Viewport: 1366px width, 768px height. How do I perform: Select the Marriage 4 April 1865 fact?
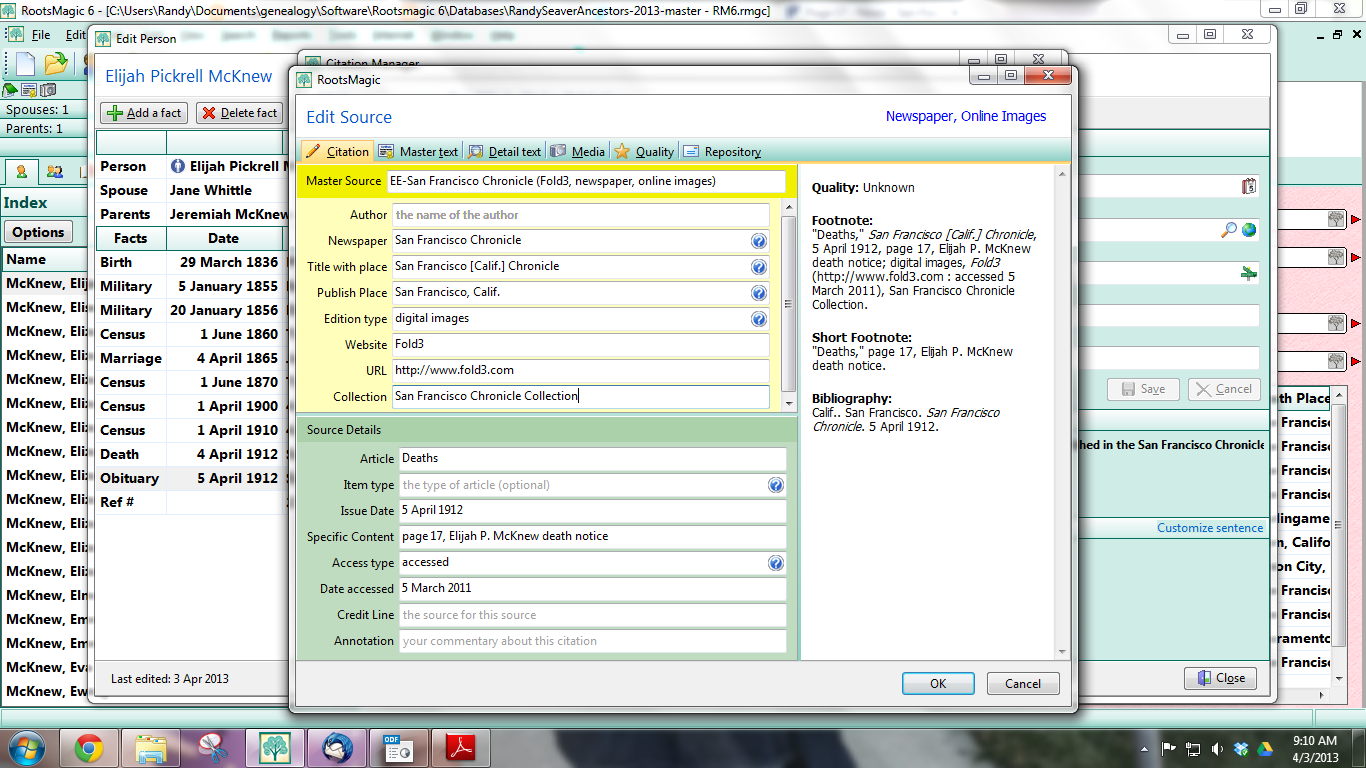point(192,358)
